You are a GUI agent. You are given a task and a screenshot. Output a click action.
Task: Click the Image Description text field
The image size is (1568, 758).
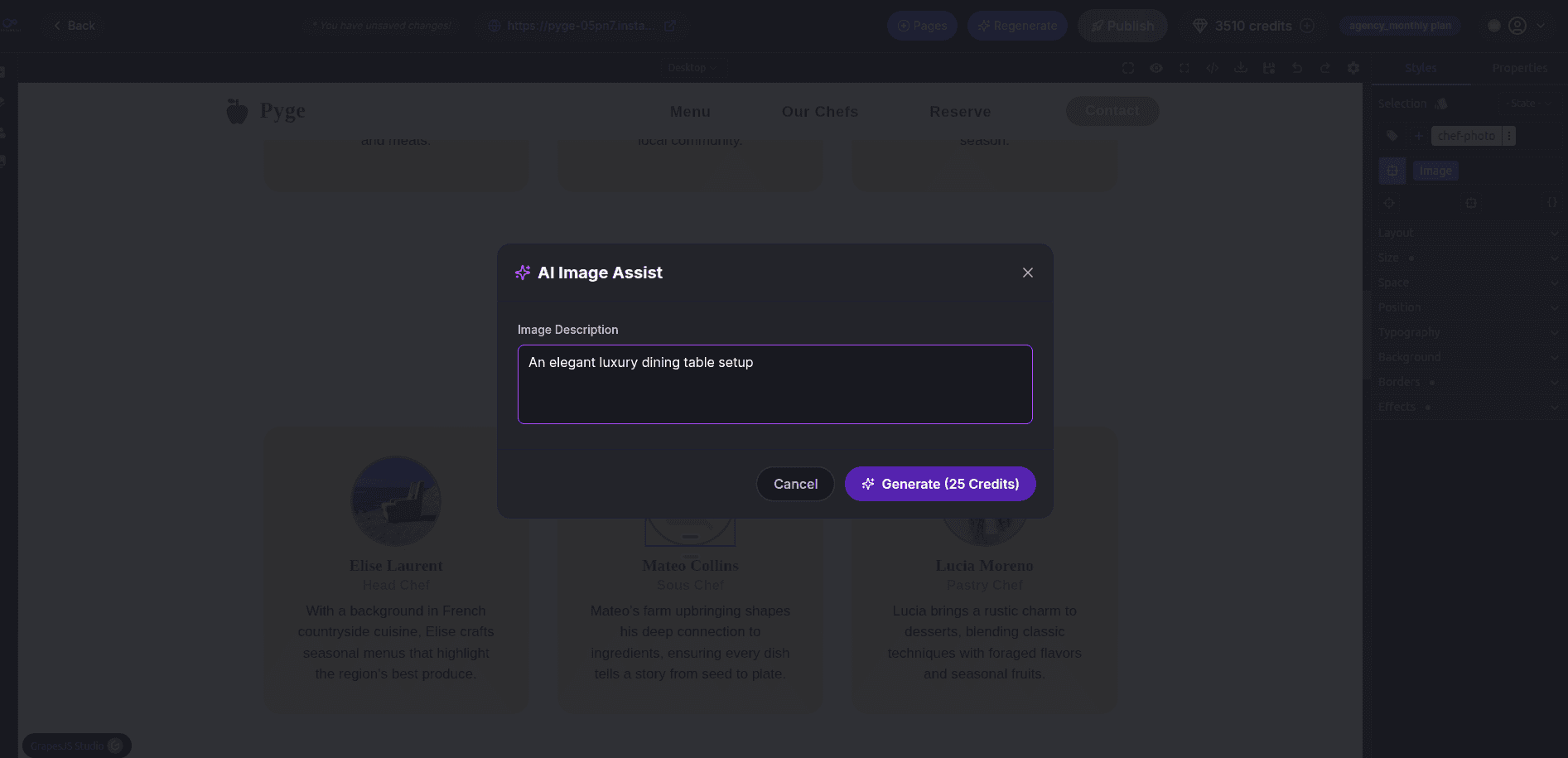(774, 384)
